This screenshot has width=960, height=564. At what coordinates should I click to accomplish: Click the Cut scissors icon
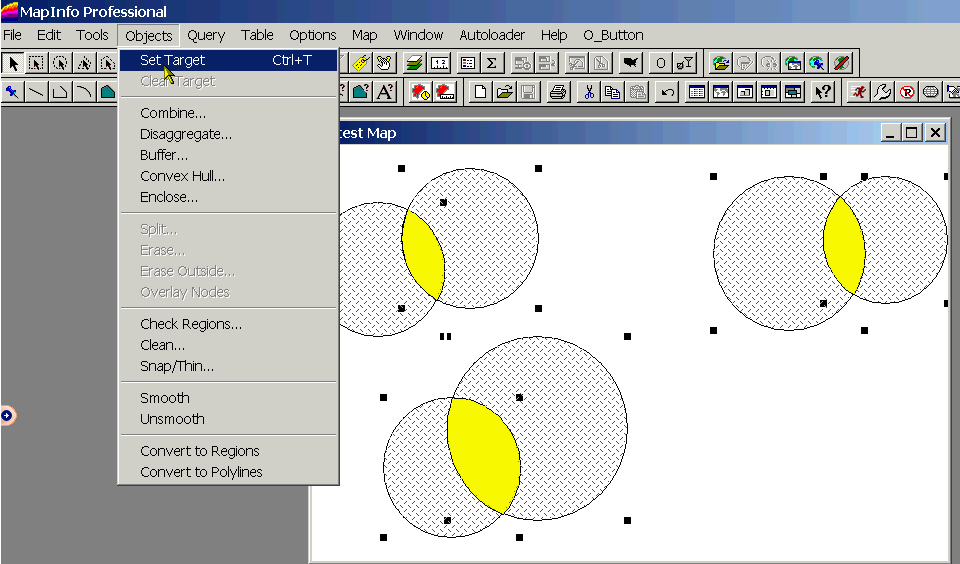[589, 92]
